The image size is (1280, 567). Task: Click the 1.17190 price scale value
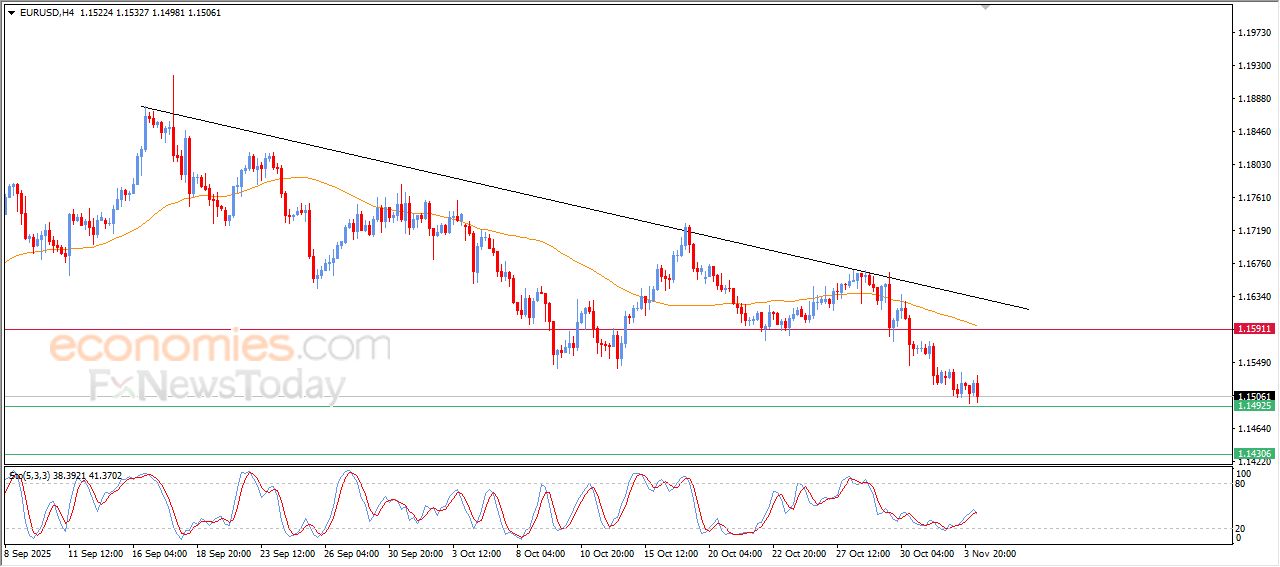point(1253,231)
